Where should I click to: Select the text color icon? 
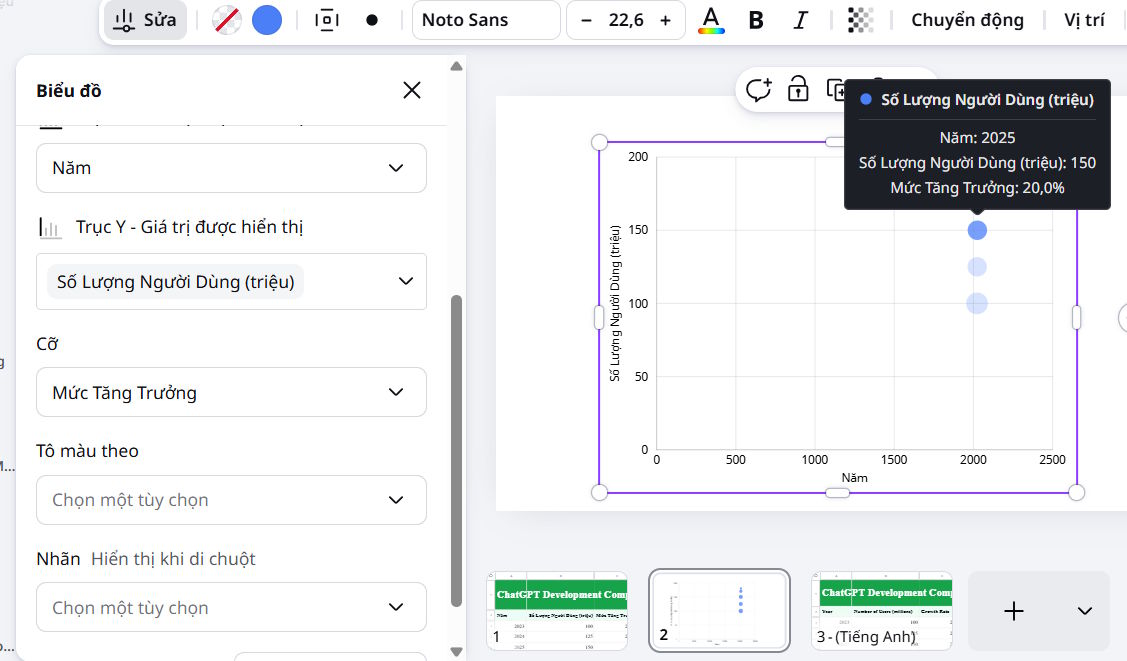(712, 19)
